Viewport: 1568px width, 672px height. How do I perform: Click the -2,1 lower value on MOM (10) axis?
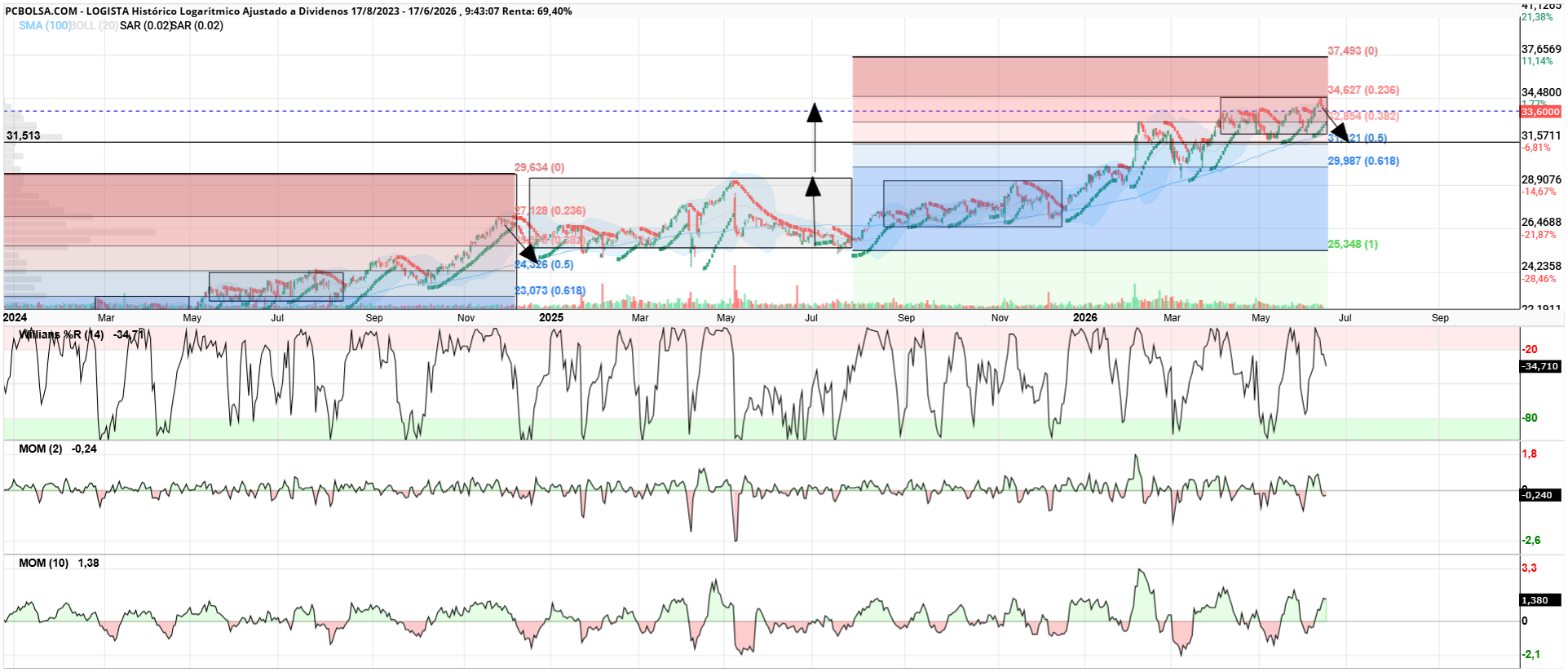tap(1531, 654)
